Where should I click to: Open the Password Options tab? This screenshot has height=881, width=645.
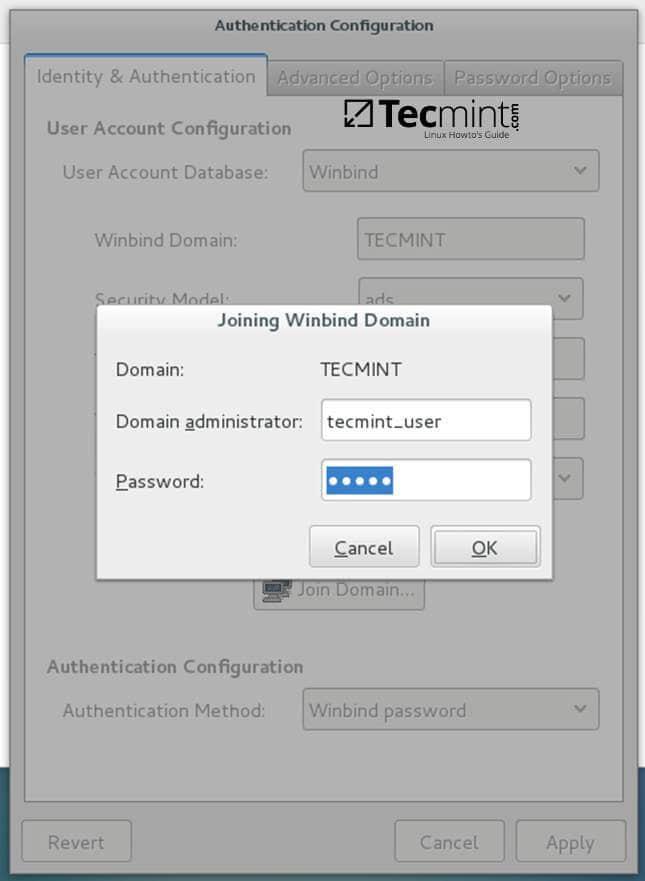pyautogui.click(x=532, y=78)
